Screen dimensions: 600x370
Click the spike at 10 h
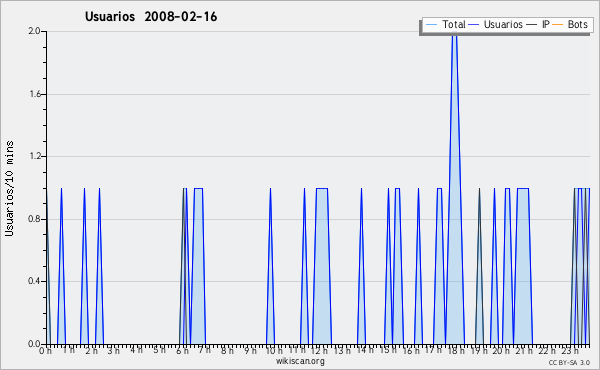pyautogui.click(x=271, y=266)
